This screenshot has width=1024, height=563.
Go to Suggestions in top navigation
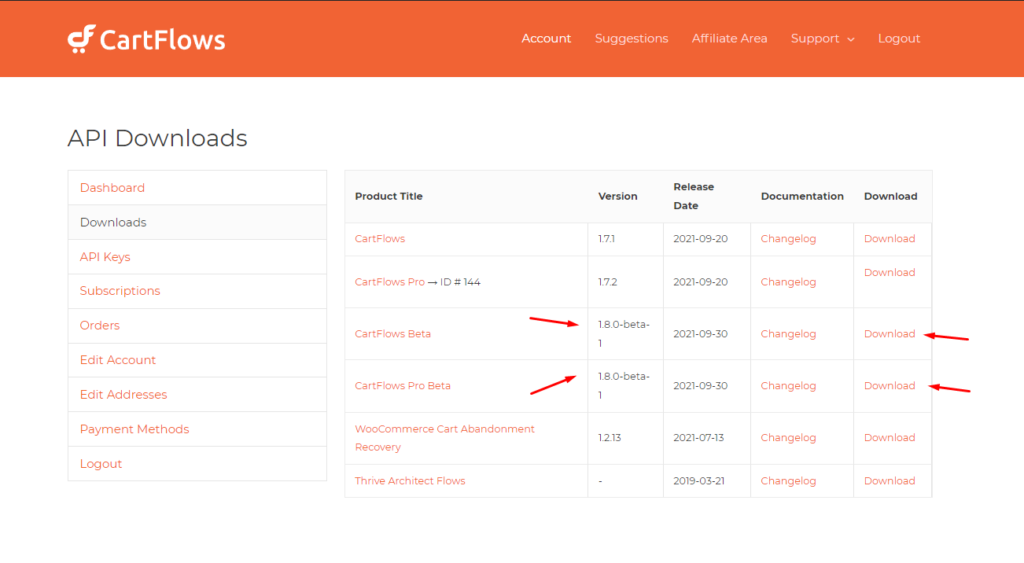pyautogui.click(x=632, y=39)
